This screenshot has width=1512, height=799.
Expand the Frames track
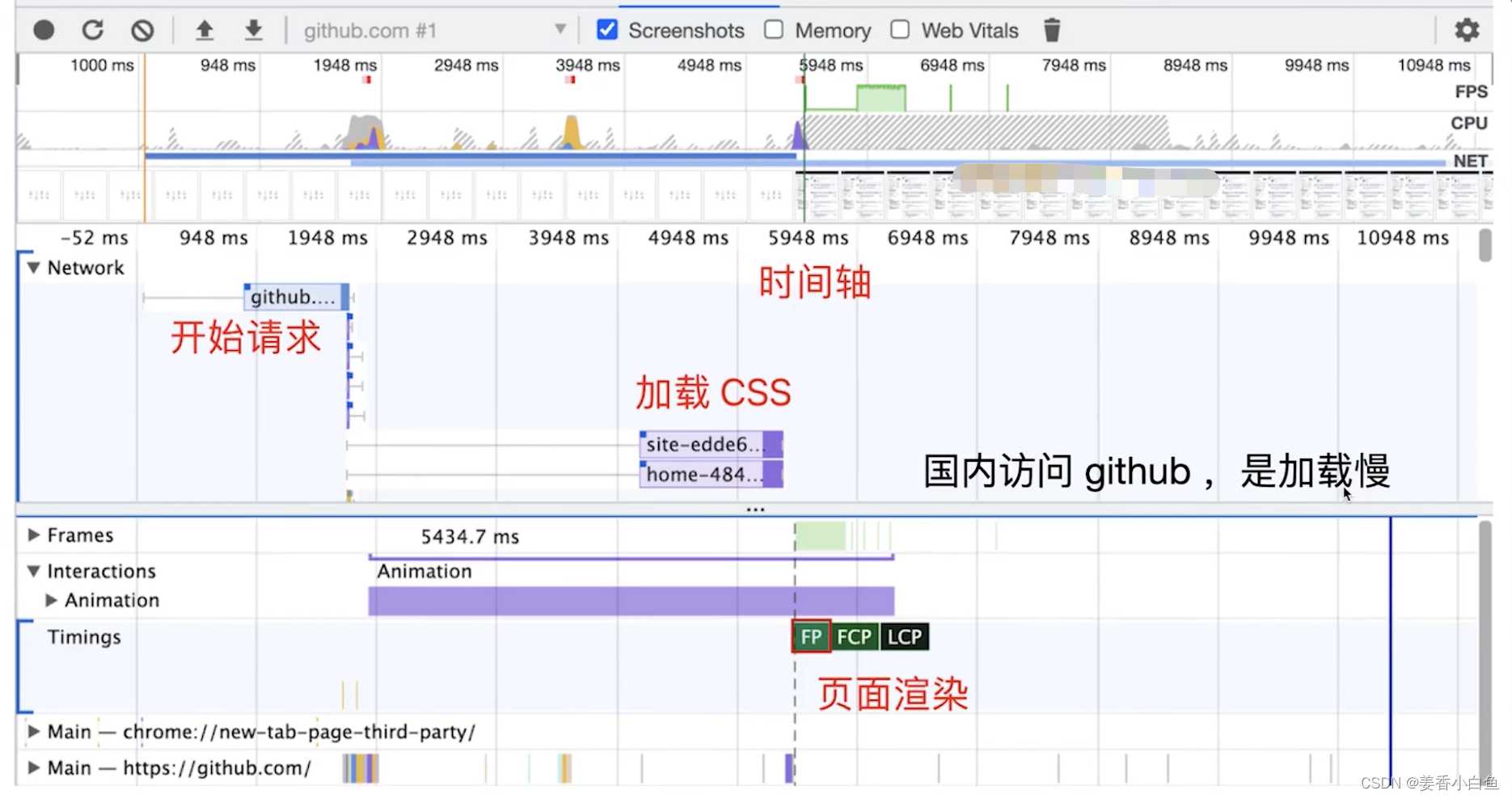pos(34,535)
